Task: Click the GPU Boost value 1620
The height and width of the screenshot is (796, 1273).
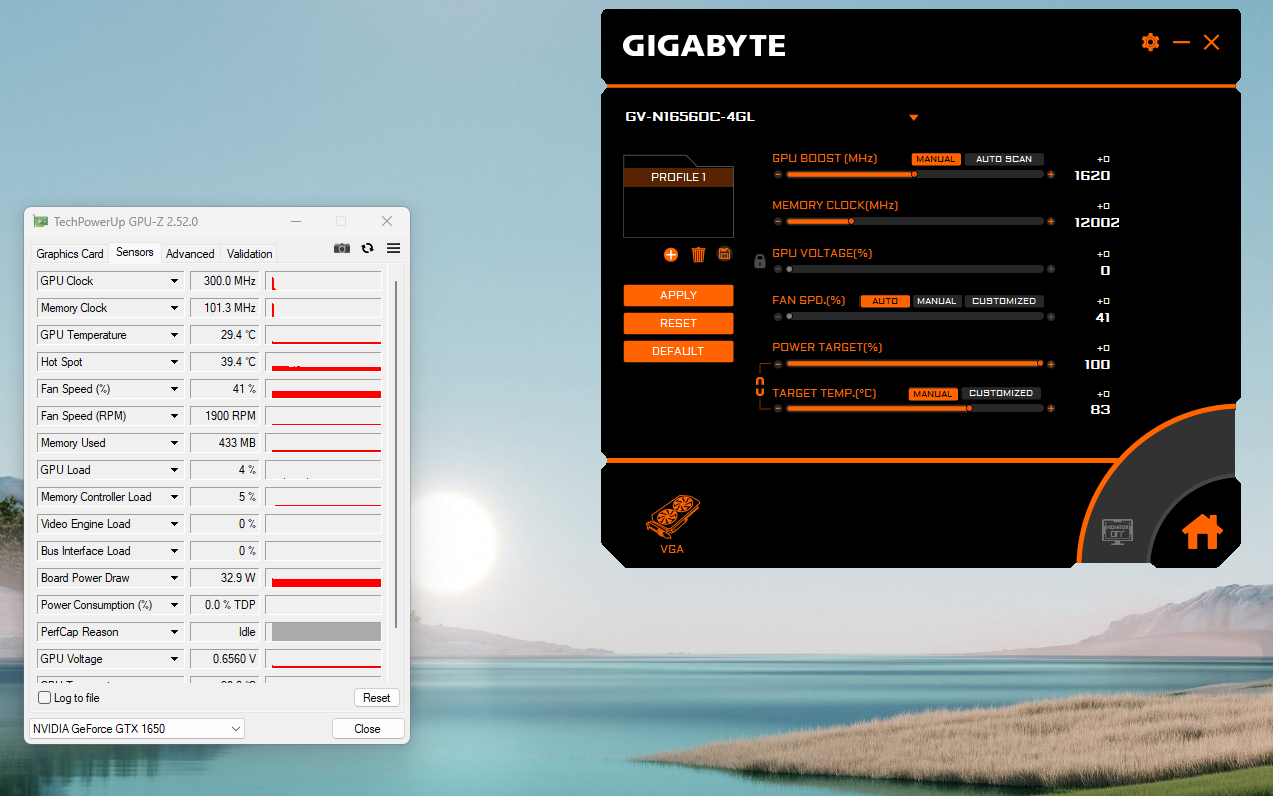Action: tap(1092, 176)
